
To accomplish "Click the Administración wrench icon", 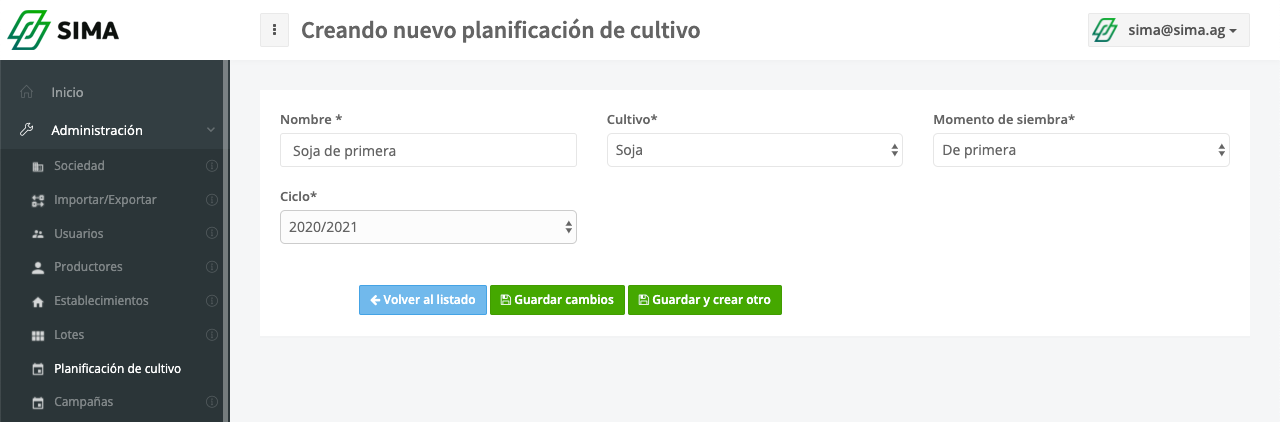I will coord(27,130).
